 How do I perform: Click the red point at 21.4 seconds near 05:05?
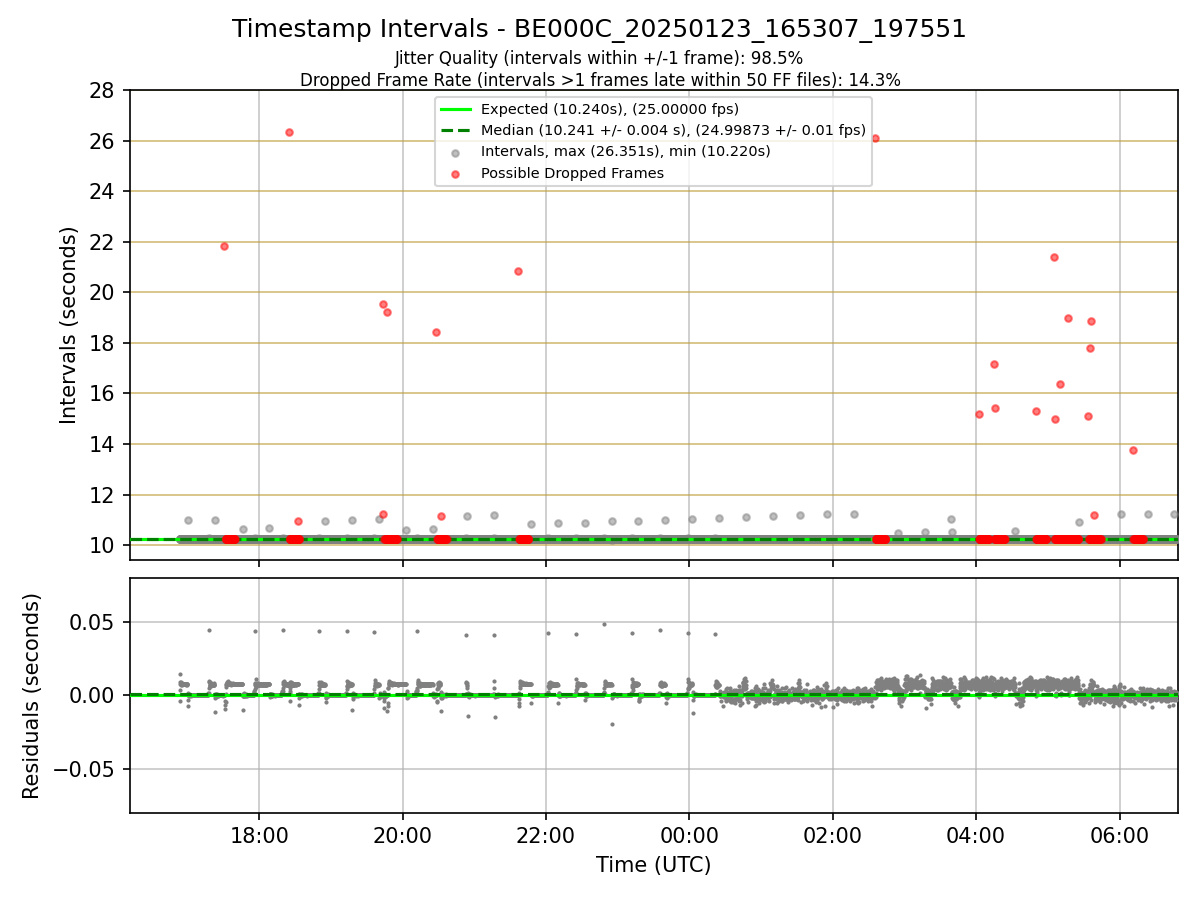coord(1054,257)
